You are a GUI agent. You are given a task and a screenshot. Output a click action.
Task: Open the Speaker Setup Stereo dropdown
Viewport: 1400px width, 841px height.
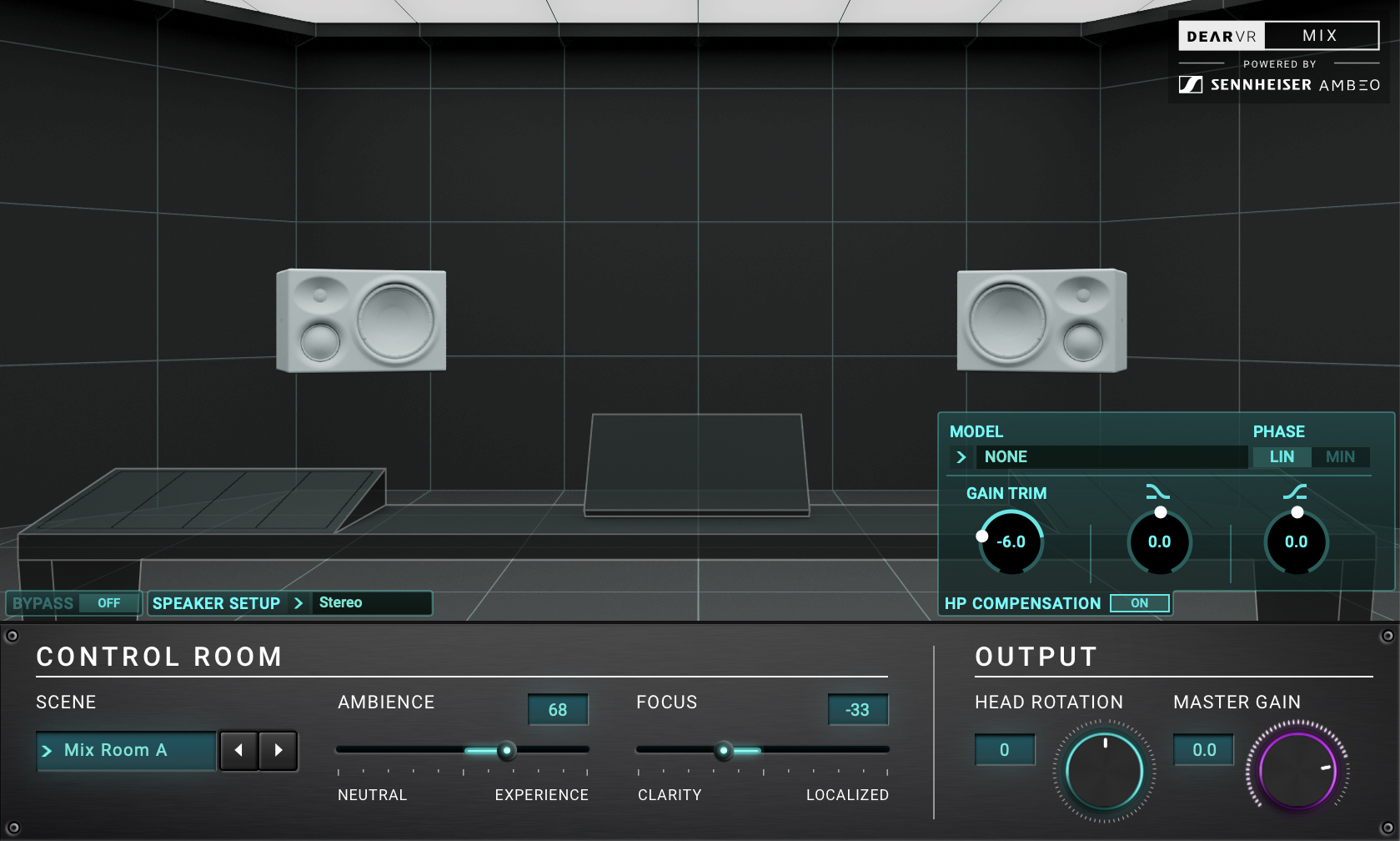pos(371,603)
